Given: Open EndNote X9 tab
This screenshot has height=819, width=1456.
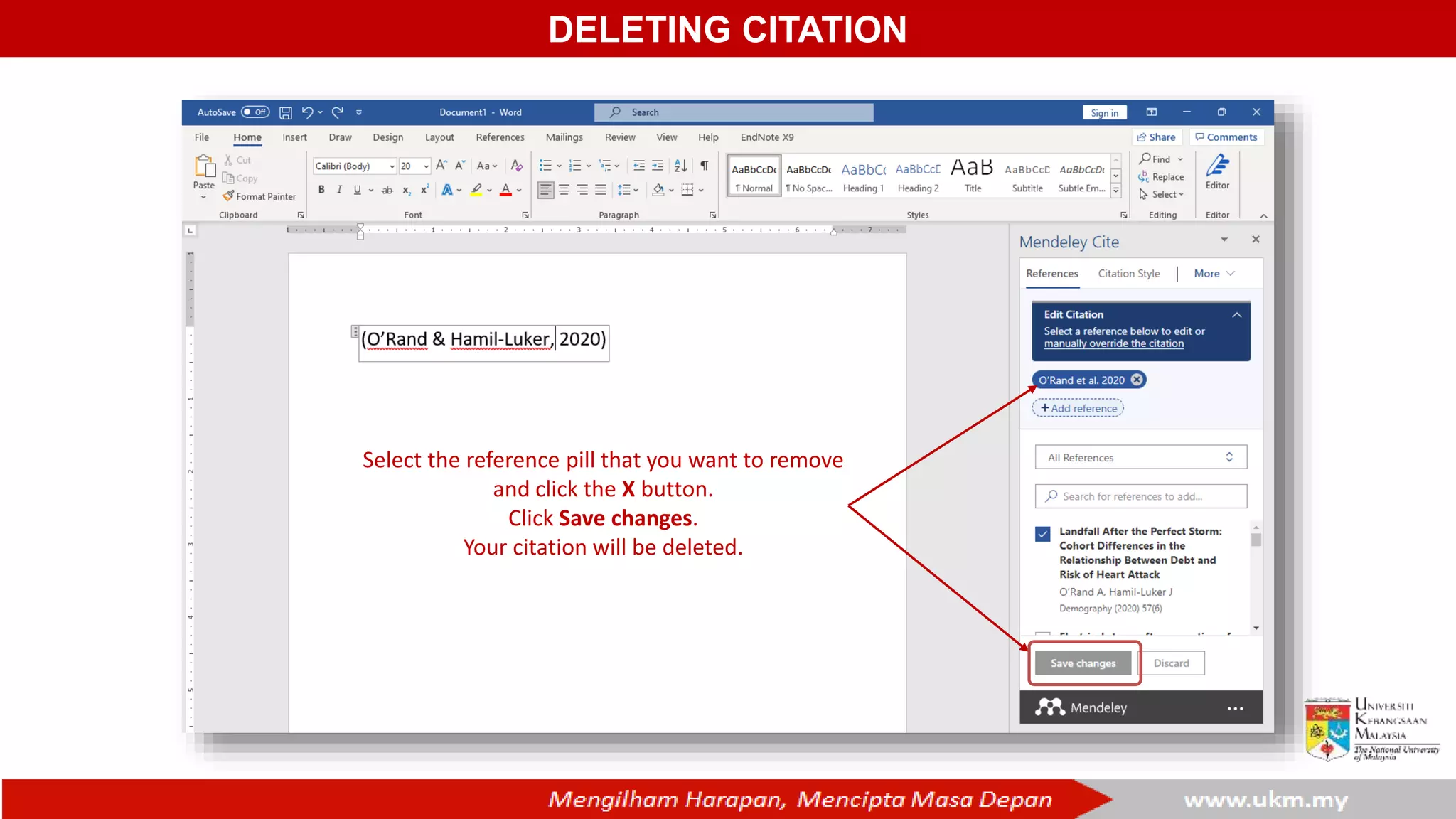Looking at the screenshot, I should pyautogui.click(x=766, y=137).
